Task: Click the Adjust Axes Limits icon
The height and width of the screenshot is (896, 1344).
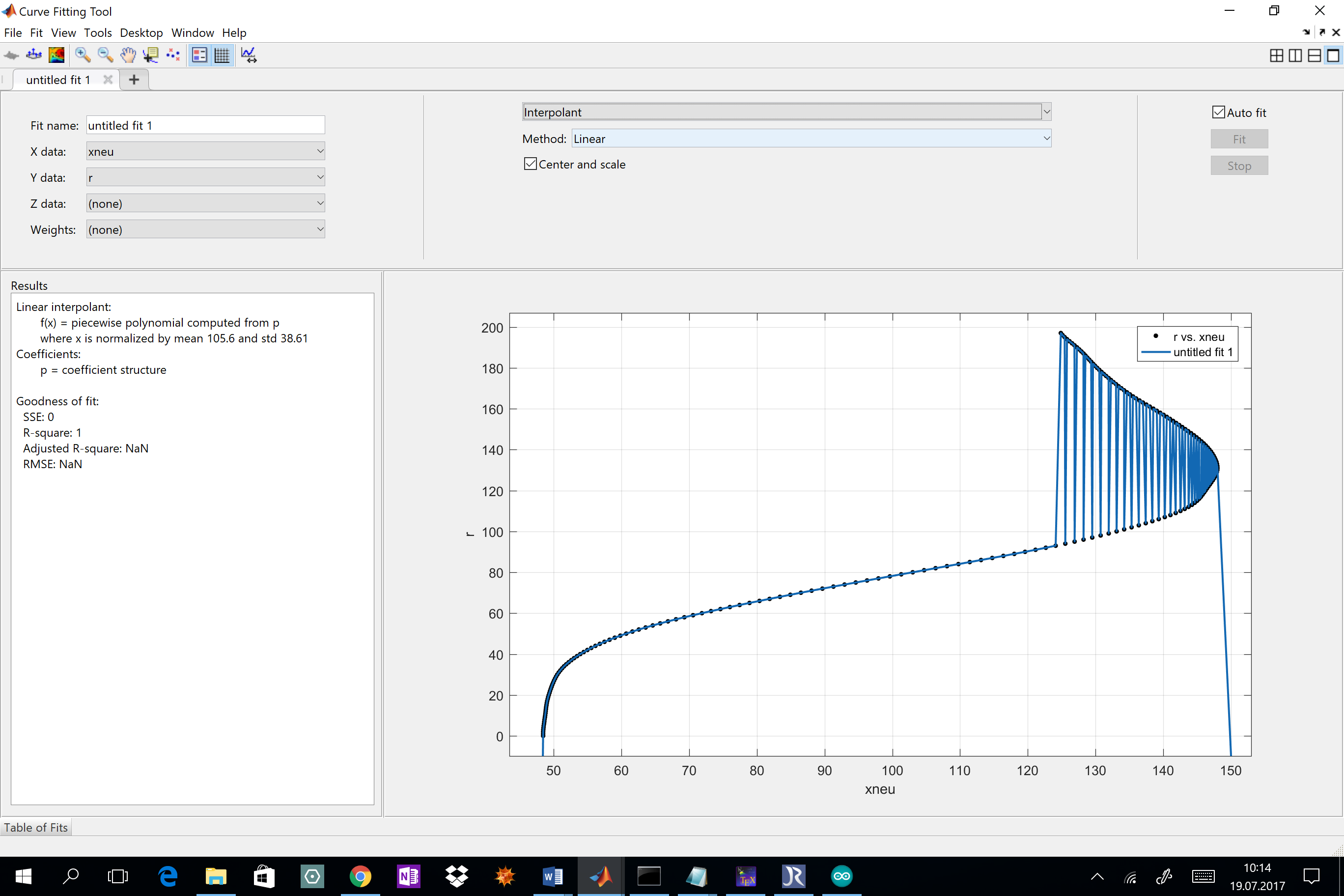Action: pos(249,55)
